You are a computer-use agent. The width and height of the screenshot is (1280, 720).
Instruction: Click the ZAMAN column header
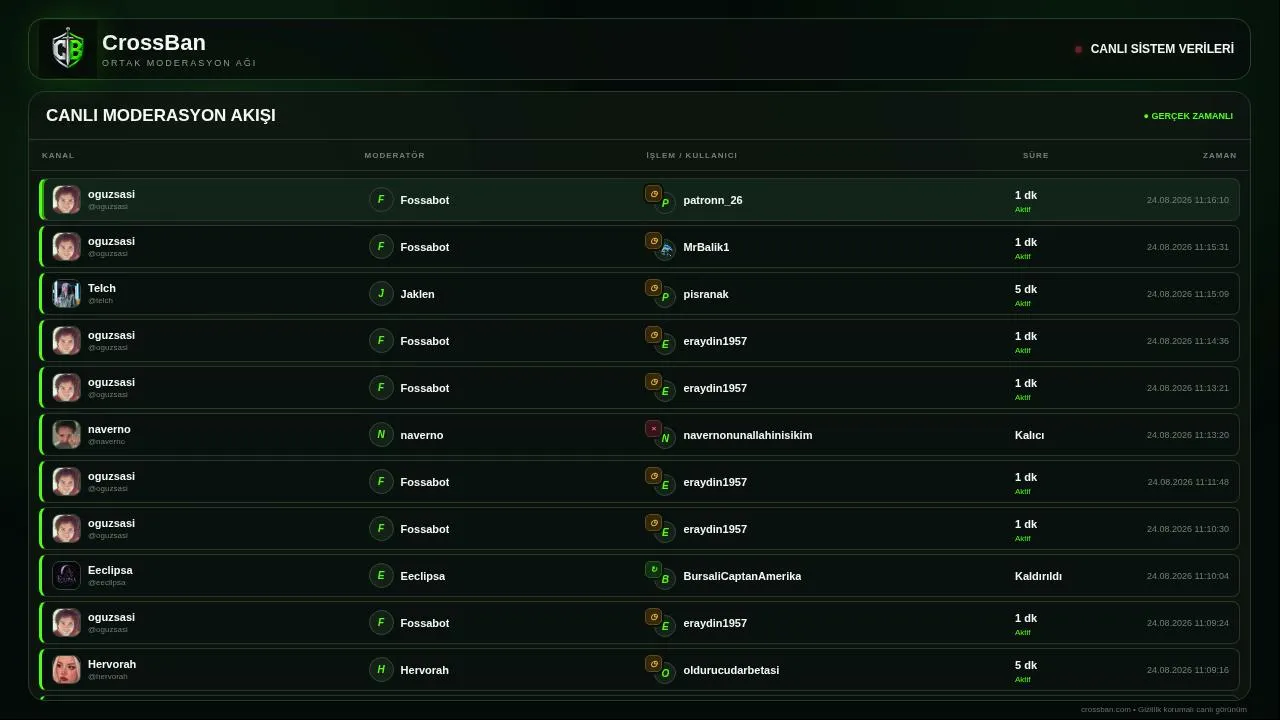point(1220,156)
